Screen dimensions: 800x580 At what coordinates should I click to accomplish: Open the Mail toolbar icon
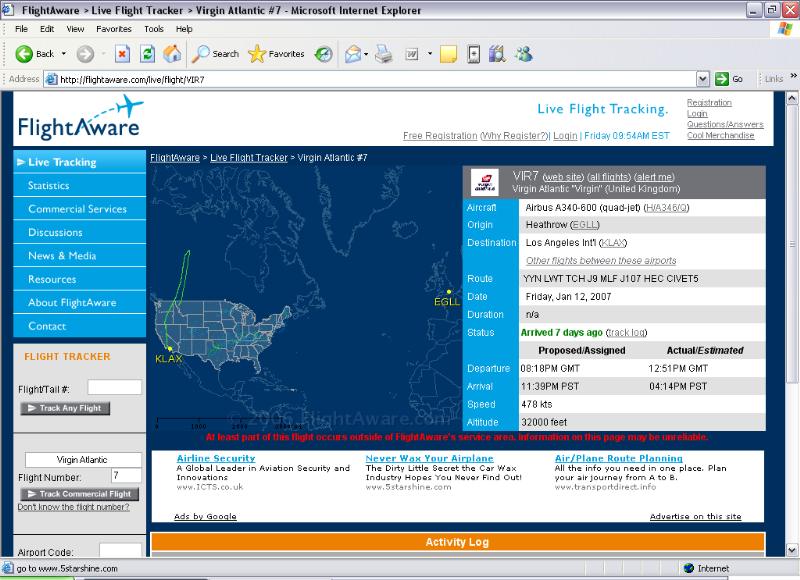click(353, 53)
